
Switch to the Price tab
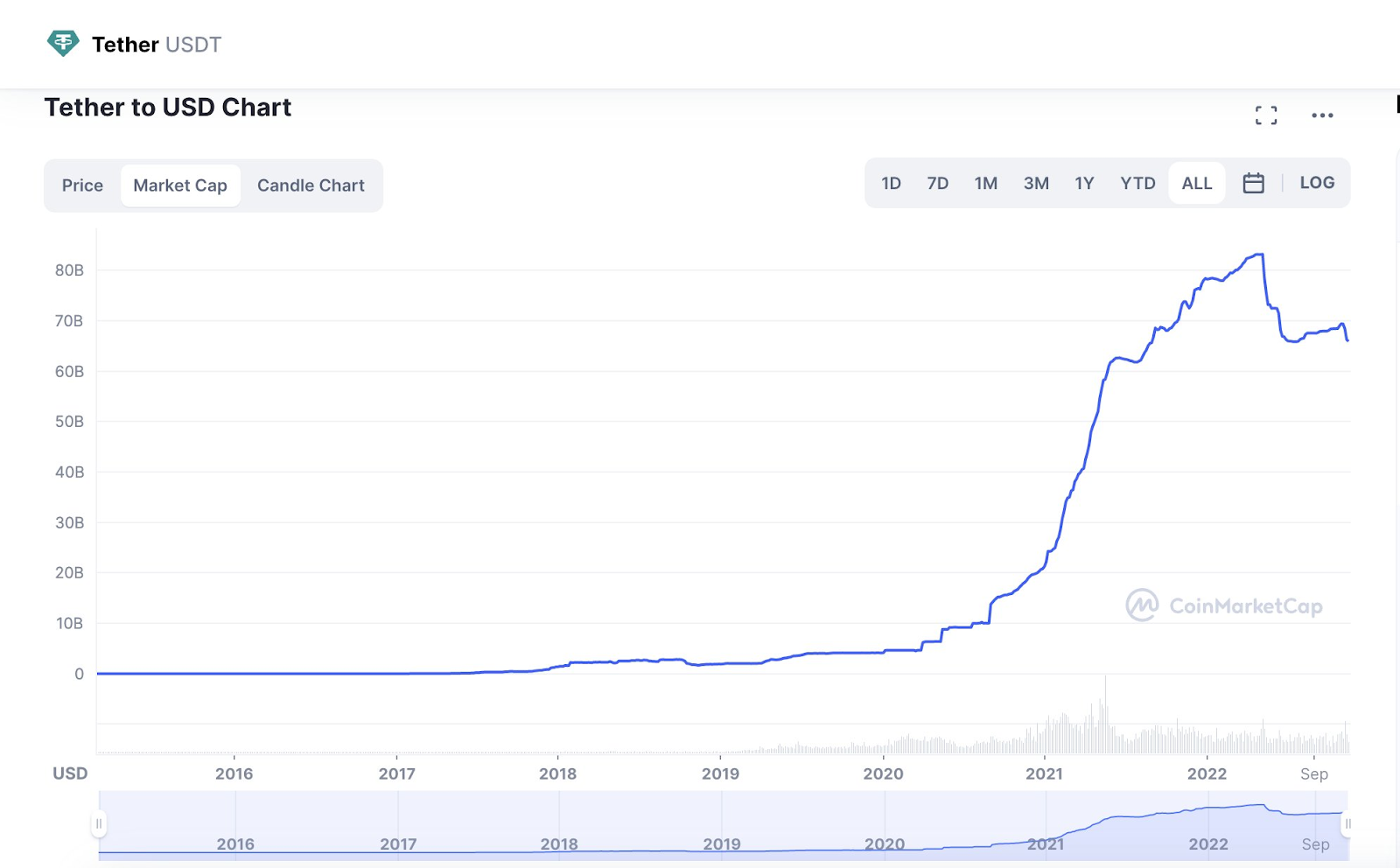tap(82, 185)
